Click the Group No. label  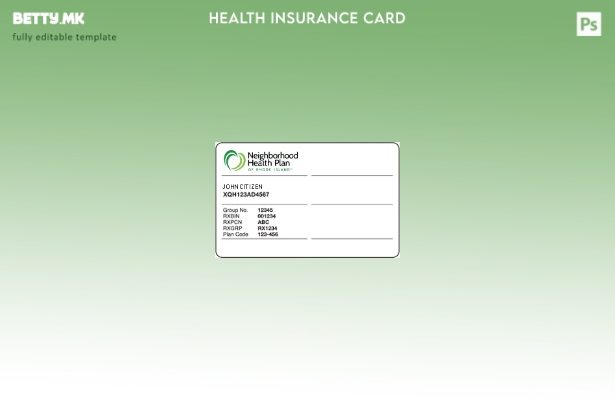click(235, 210)
